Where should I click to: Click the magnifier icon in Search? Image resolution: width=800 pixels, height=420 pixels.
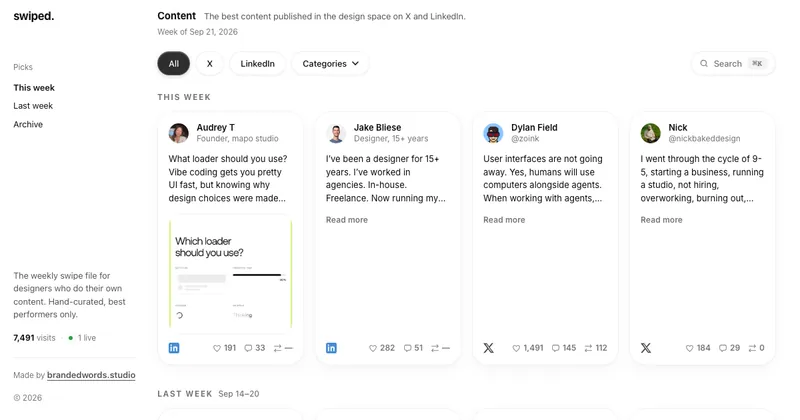click(x=704, y=63)
